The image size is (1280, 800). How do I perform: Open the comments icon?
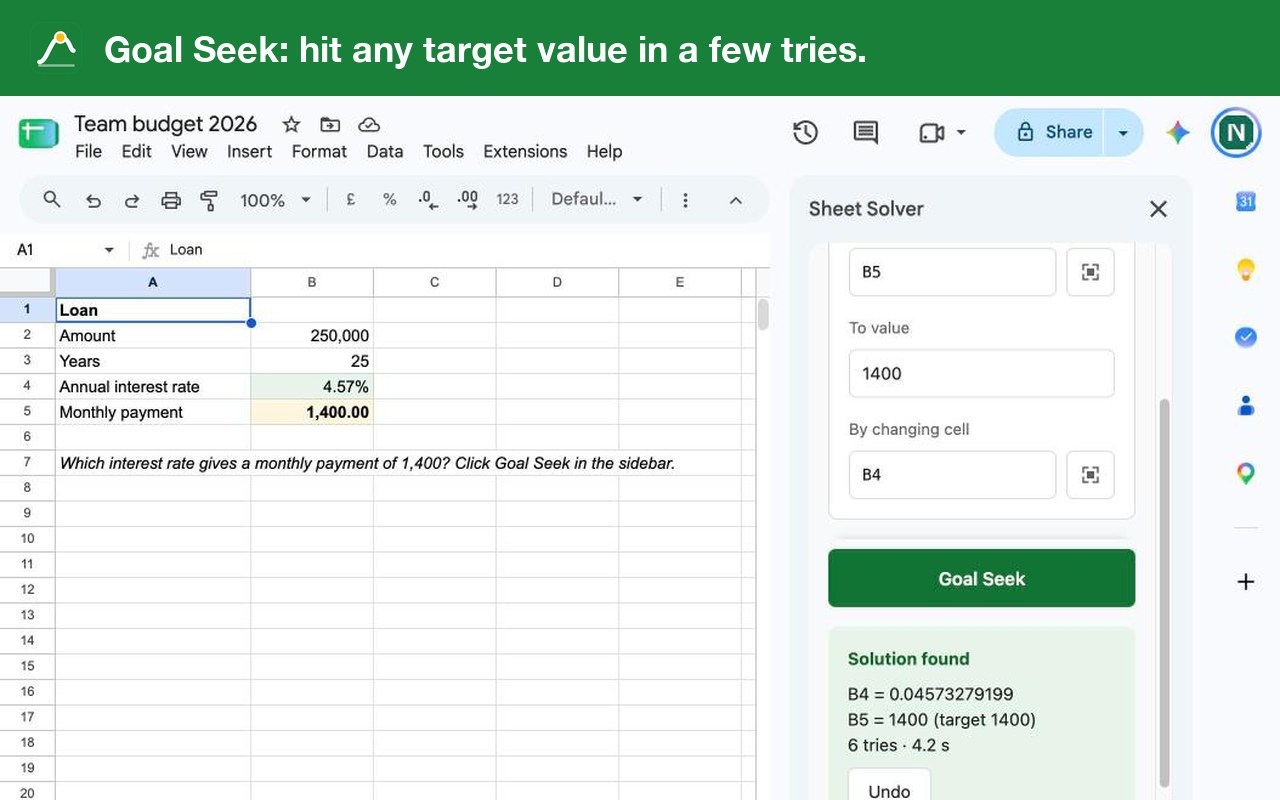(866, 132)
